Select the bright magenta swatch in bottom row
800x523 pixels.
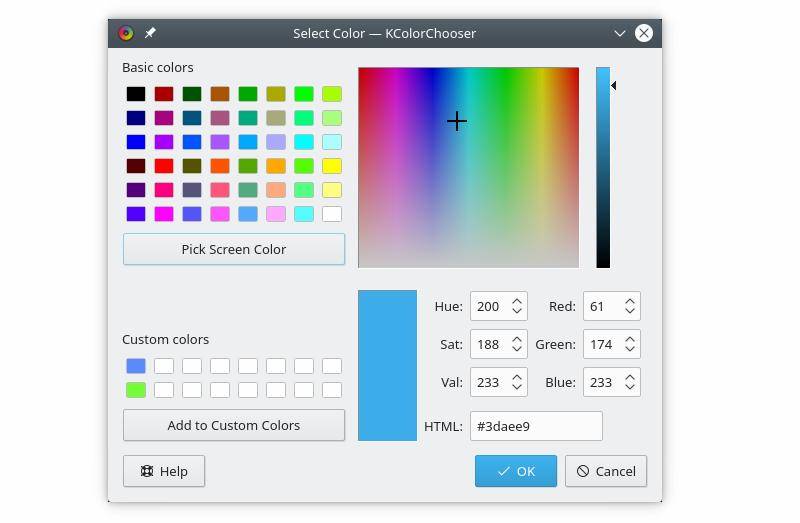point(164,214)
